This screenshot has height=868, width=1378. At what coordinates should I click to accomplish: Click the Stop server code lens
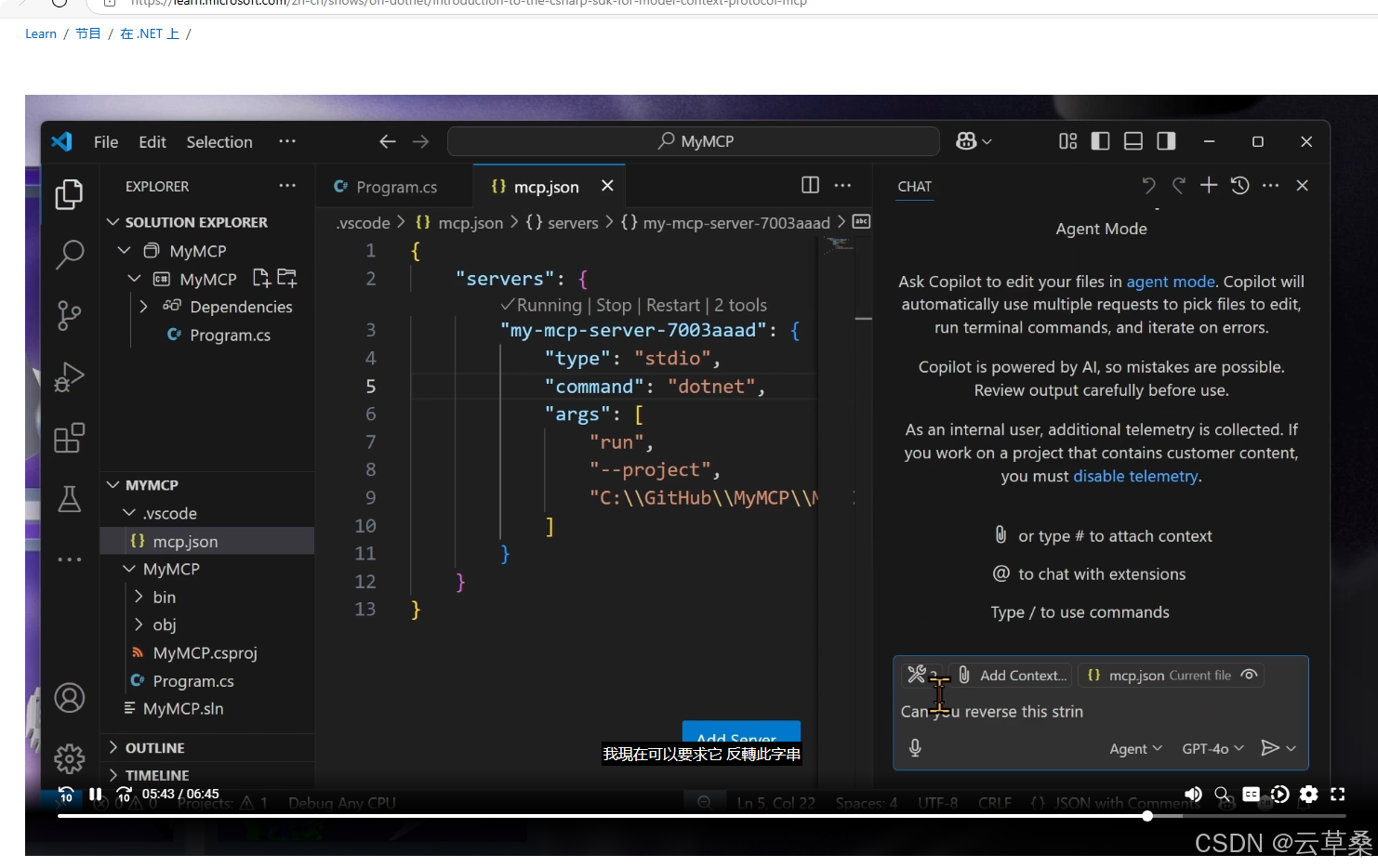coord(614,305)
